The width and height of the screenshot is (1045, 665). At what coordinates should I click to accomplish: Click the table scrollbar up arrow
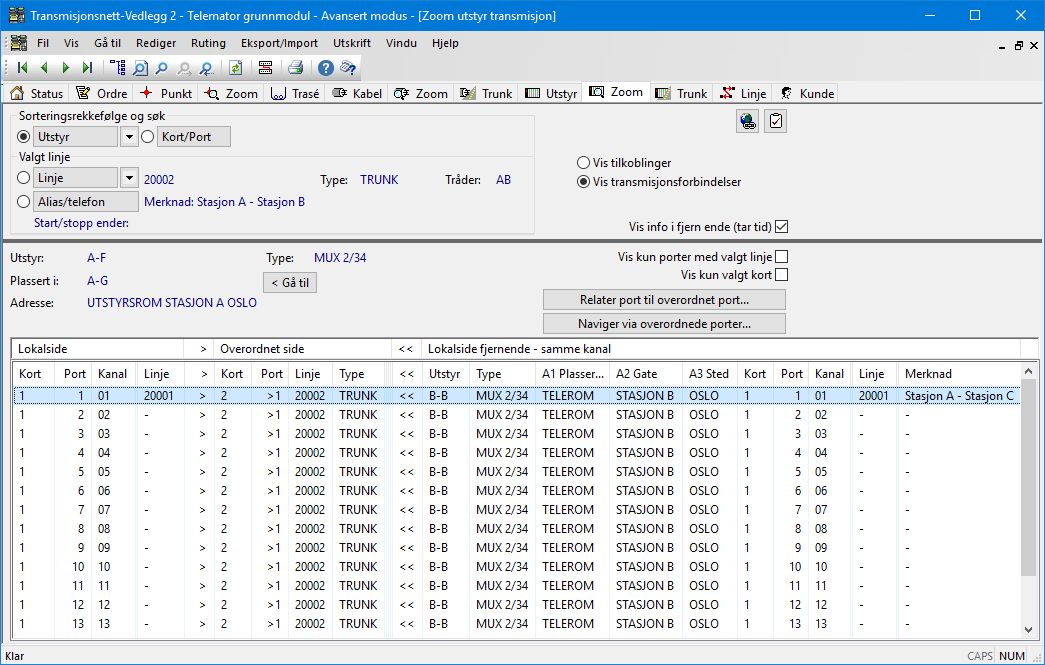pos(1028,372)
